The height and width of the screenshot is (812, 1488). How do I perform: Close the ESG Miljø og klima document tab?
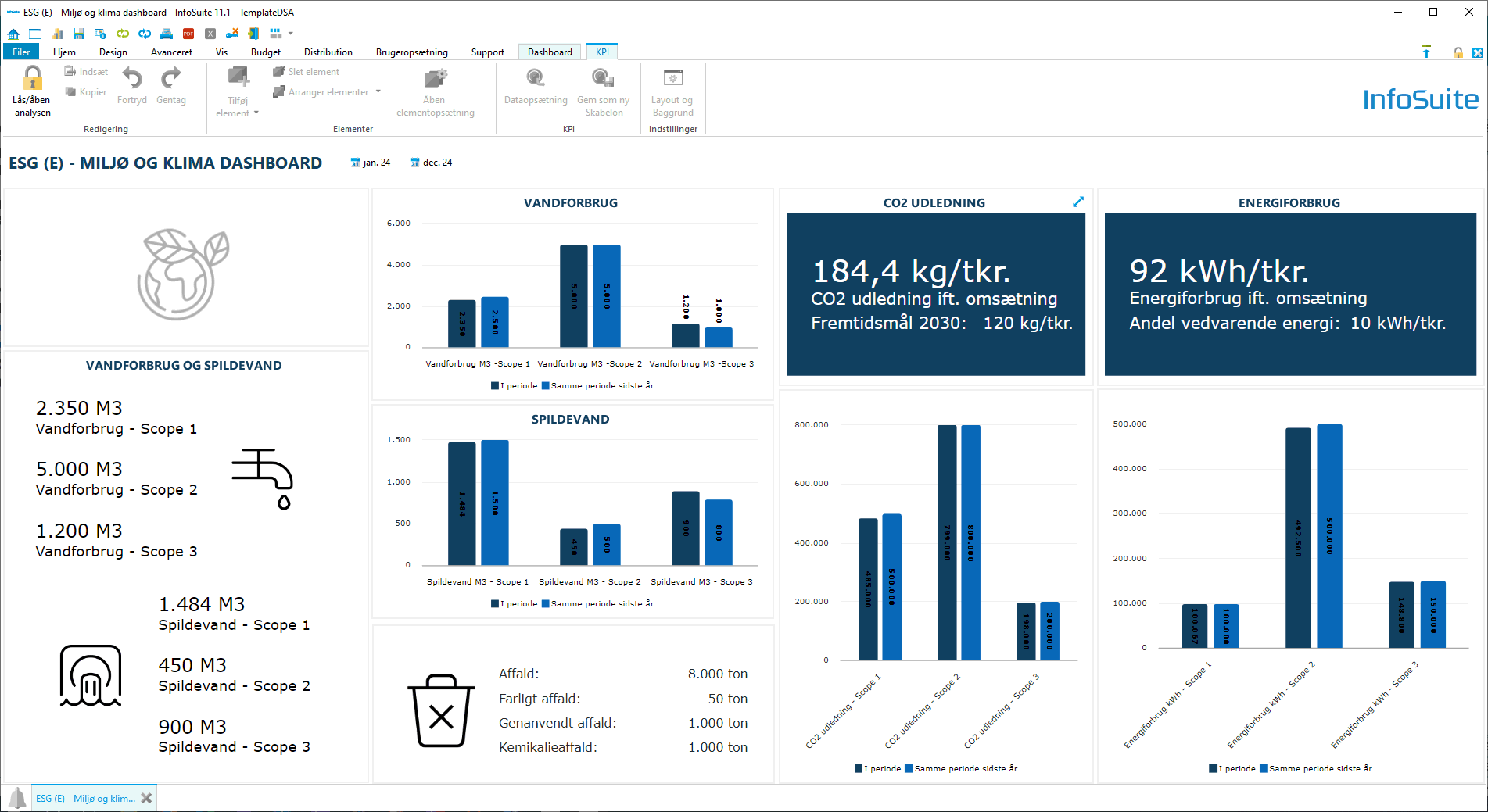tap(146, 798)
